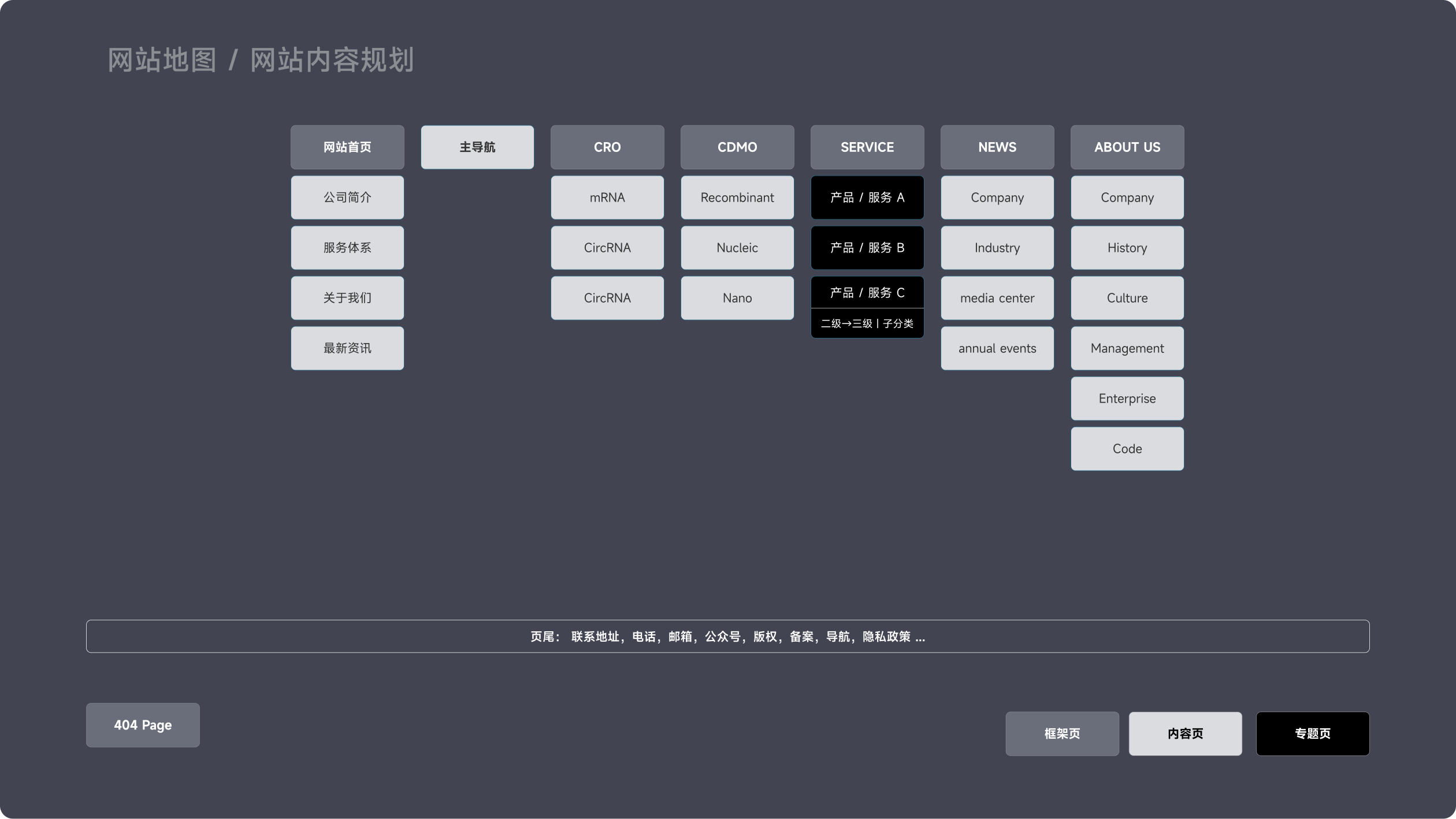Select the annual events box
Screen dimensions: 1456x819
tap(997, 348)
